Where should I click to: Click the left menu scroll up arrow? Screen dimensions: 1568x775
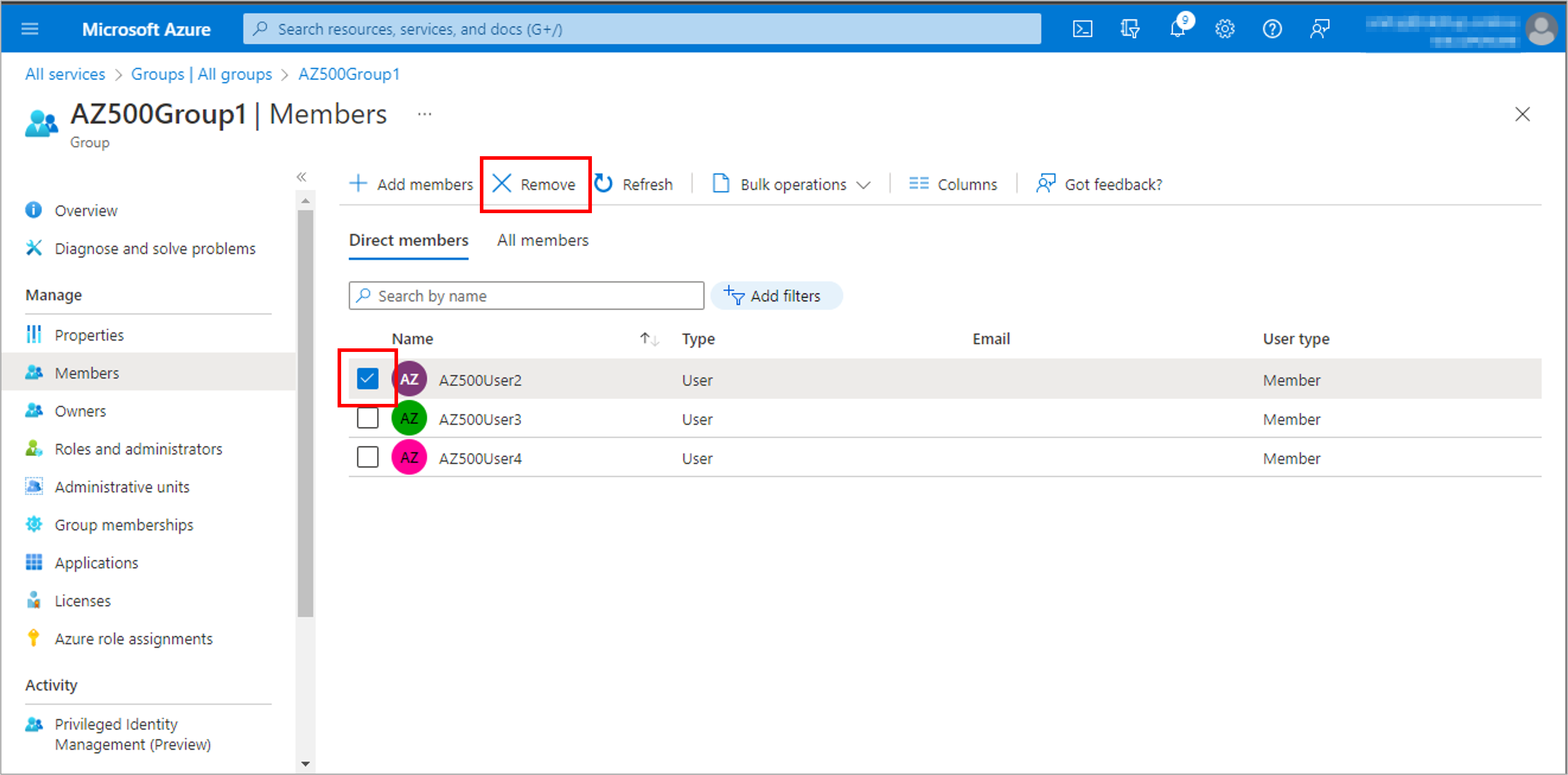306,201
